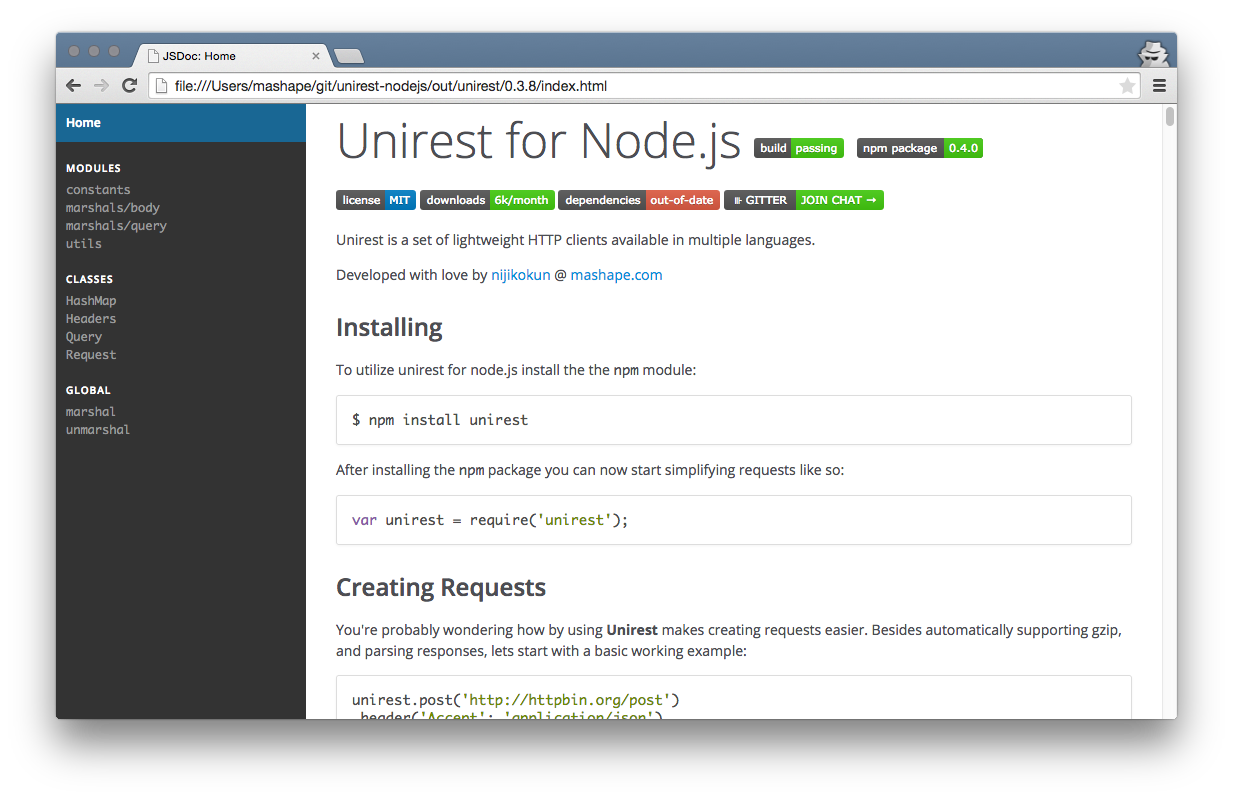Click the unirest.post httpbin code line
The width and height of the screenshot is (1233, 799).
tap(516, 700)
